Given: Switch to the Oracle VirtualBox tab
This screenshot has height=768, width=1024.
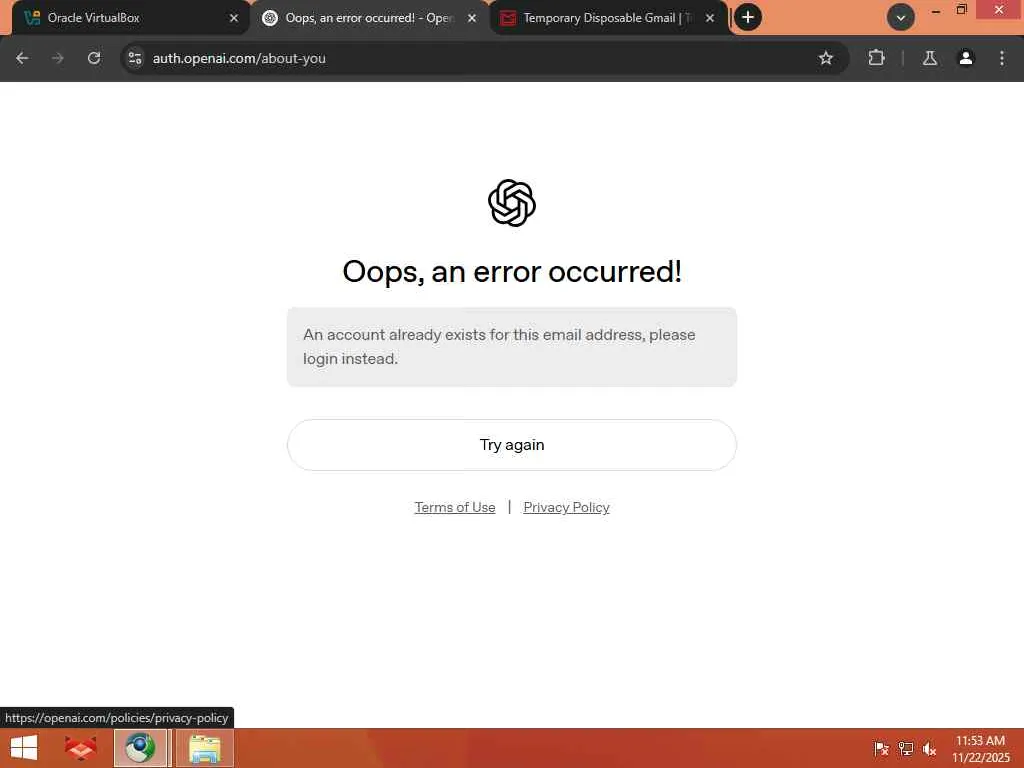Looking at the screenshot, I should click(131, 18).
